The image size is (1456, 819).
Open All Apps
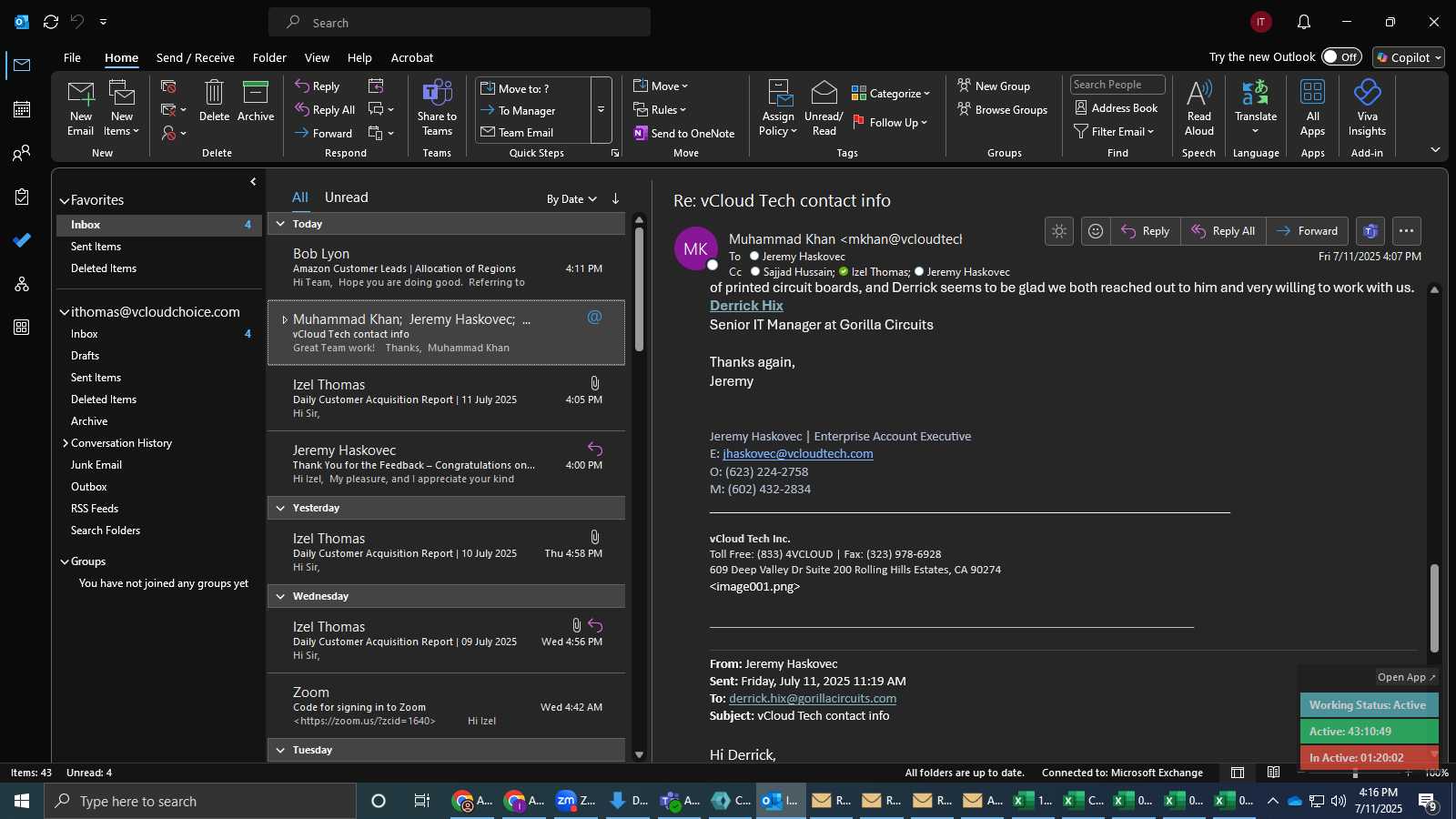pyautogui.click(x=1313, y=107)
